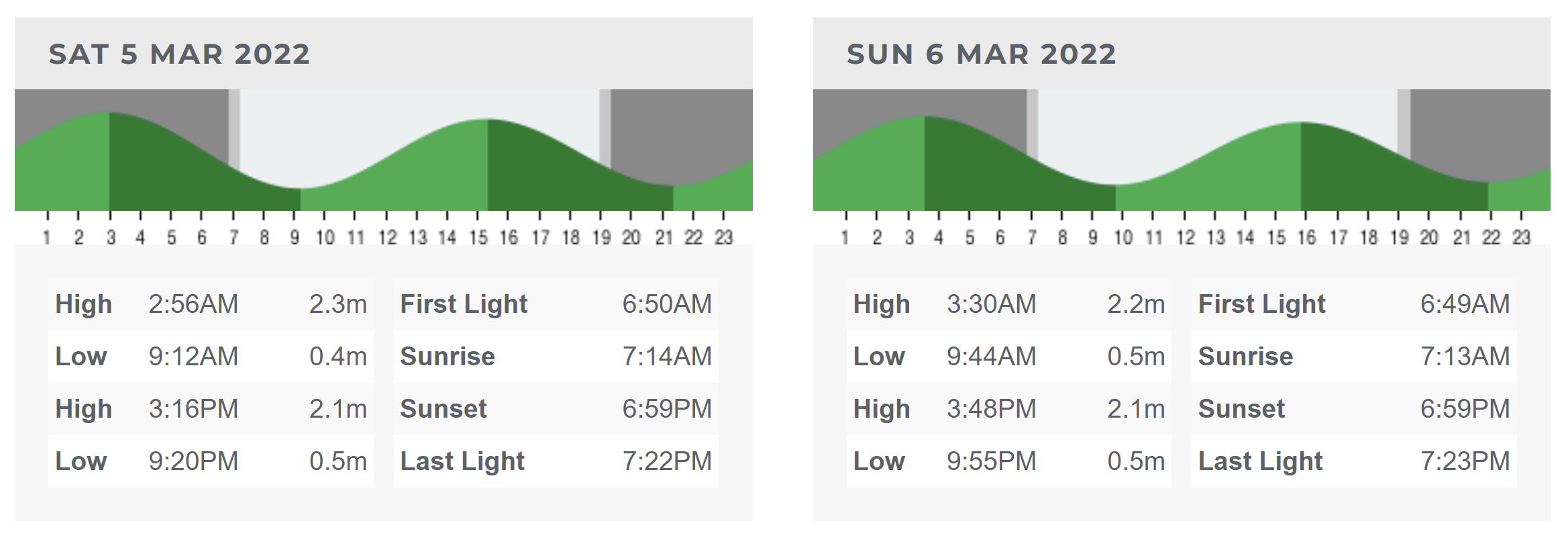Click Saturday's first high tide peak
Screen dimensions: 1568x554
tap(109, 113)
